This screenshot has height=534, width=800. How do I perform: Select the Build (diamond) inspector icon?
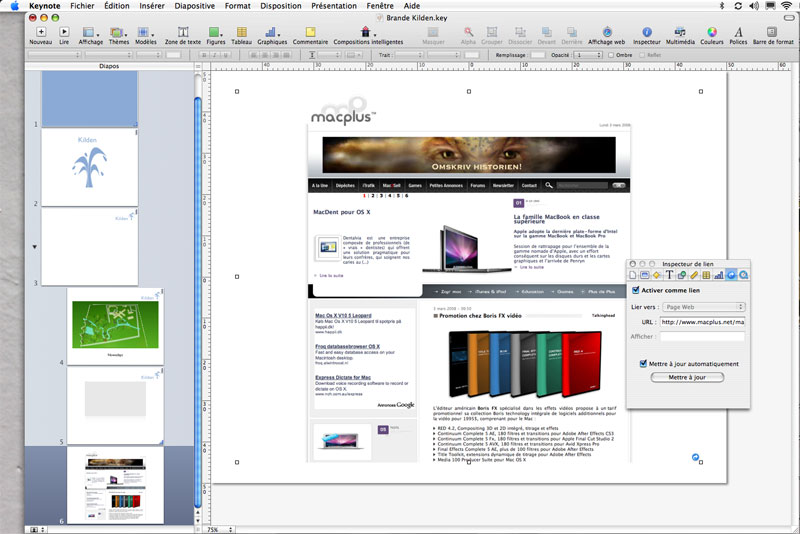[657, 275]
